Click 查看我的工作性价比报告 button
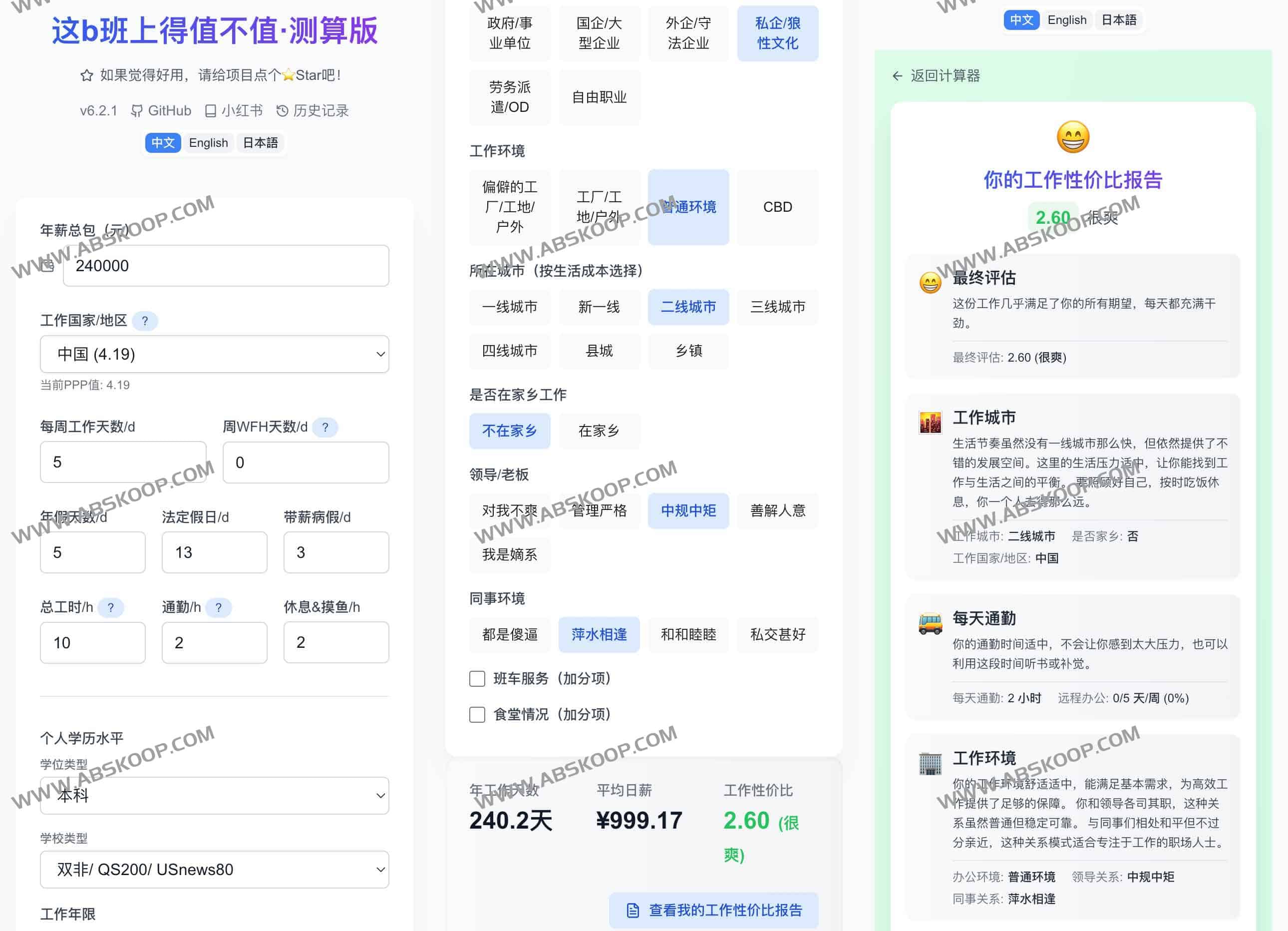The height and width of the screenshot is (931, 1288). (x=713, y=911)
